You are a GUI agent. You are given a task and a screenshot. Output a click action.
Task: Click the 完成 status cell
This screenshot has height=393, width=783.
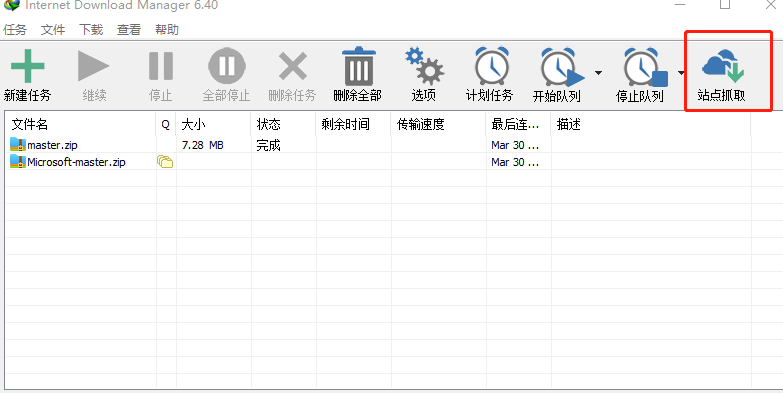click(268, 145)
